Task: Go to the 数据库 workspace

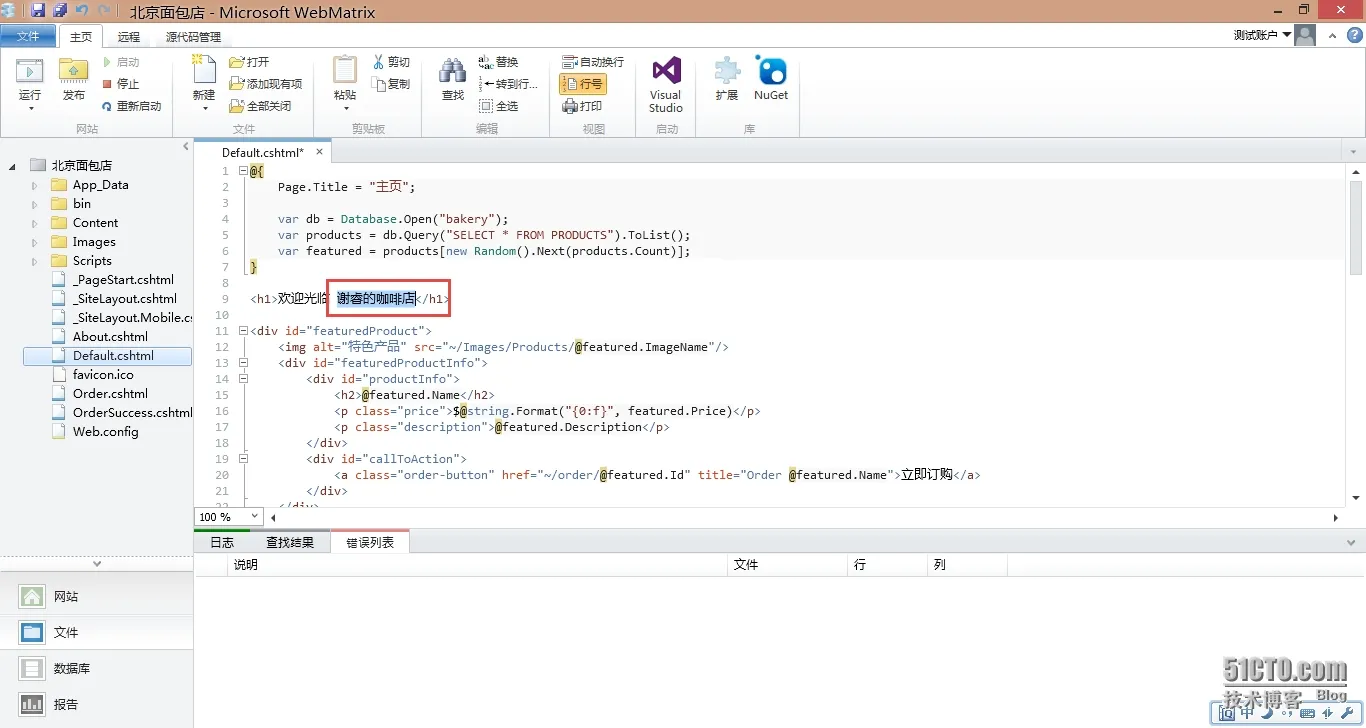Action: tap(96, 669)
